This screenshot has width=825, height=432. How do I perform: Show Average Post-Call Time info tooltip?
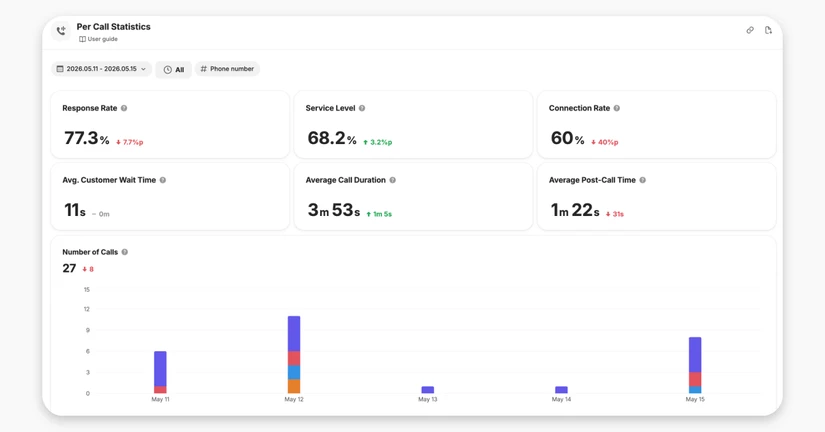coord(642,180)
